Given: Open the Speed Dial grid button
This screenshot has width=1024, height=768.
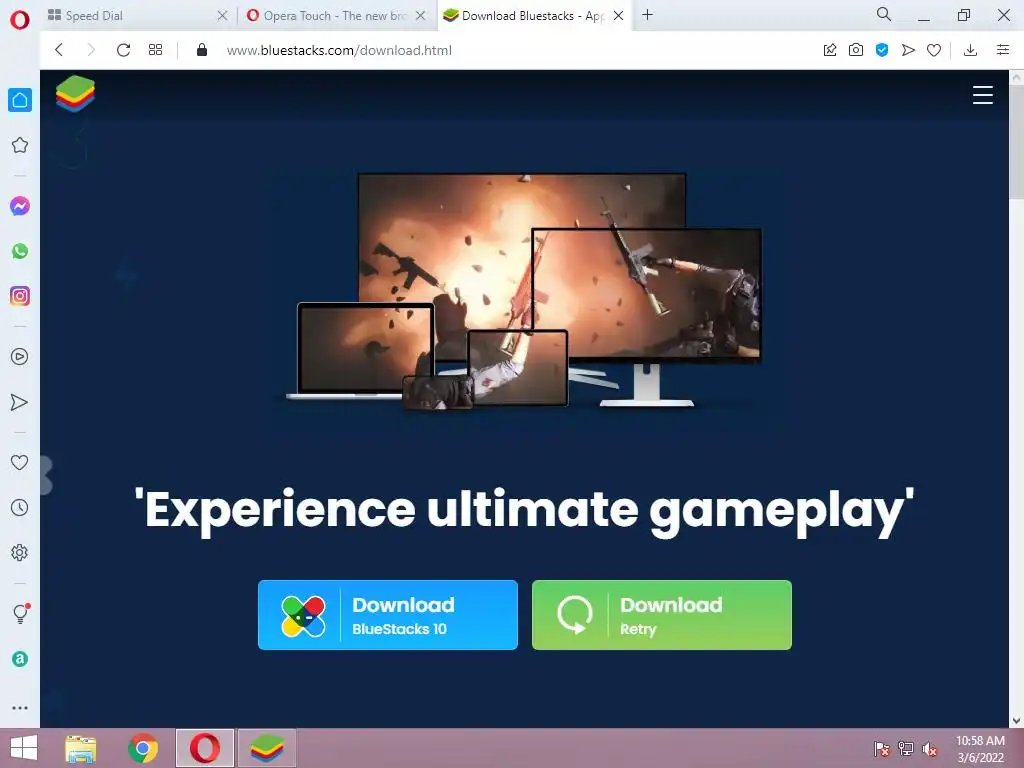Looking at the screenshot, I should [x=155, y=50].
